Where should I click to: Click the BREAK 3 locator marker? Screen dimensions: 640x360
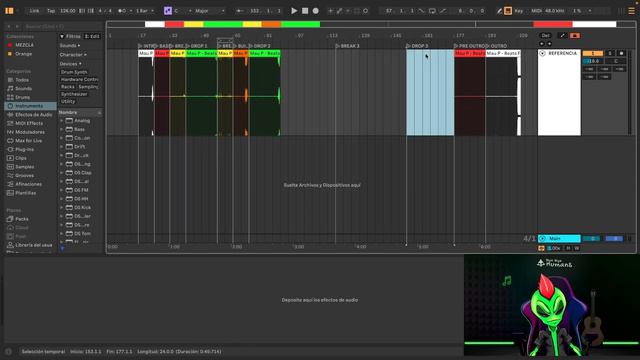point(348,46)
